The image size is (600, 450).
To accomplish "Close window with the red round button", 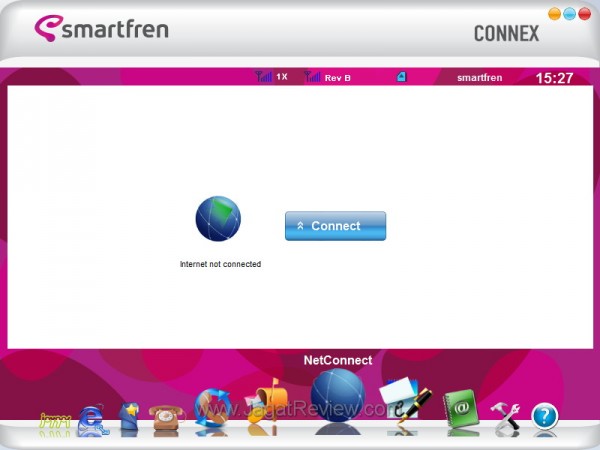I will [584, 14].
